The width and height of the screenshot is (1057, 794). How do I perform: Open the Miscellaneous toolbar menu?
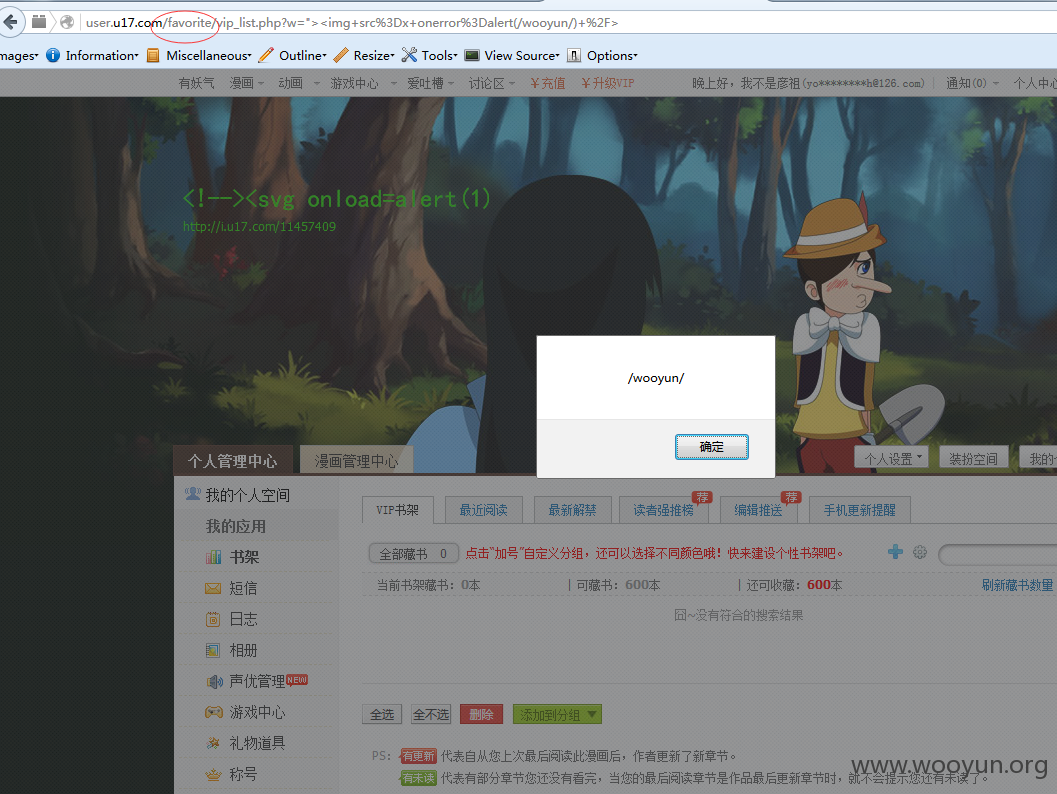click(200, 55)
